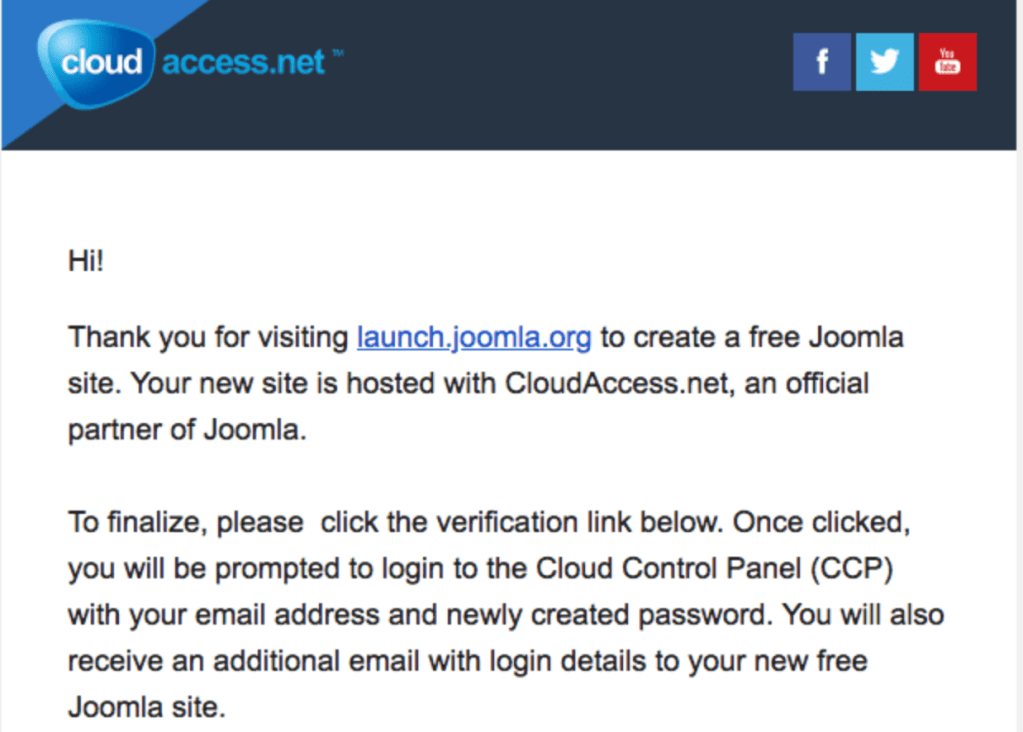
Task: Click "Thank you for visiting" text
Action: pyautogui.click(x=207, y=337)
